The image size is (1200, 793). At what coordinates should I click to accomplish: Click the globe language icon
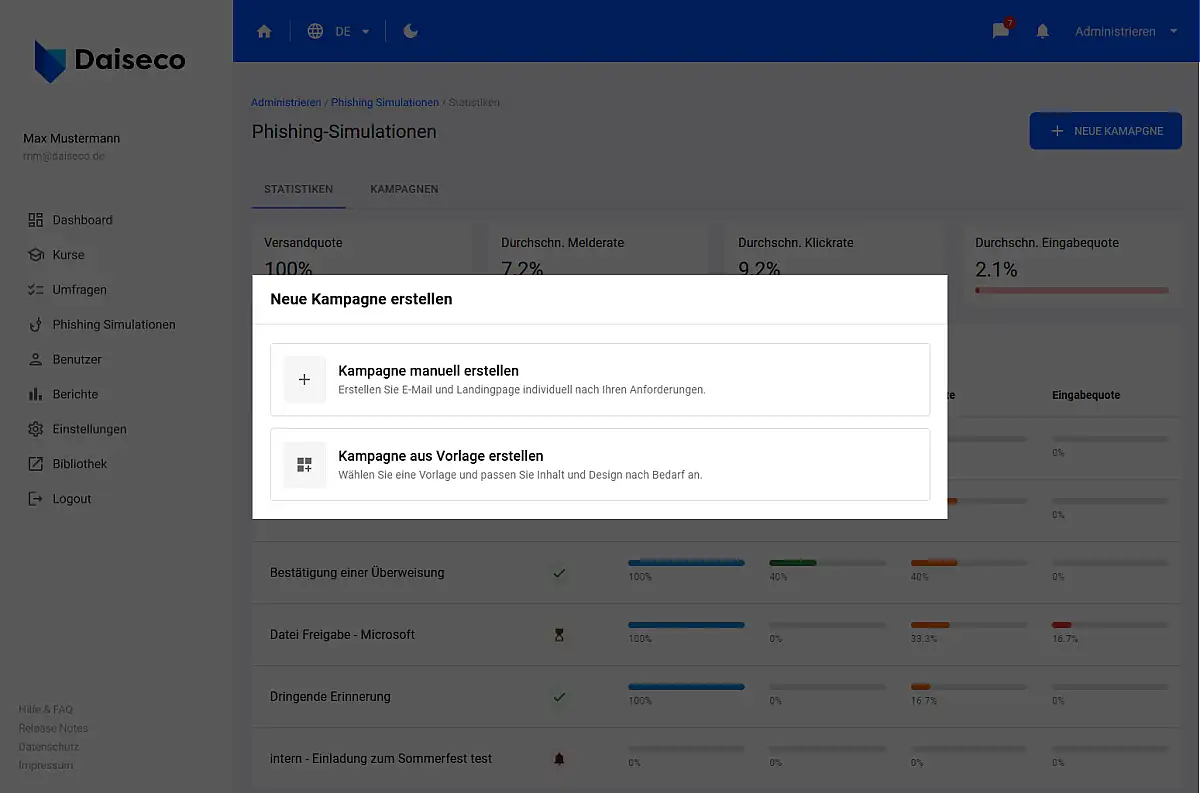pyautogui.click(x=315, y=31)
